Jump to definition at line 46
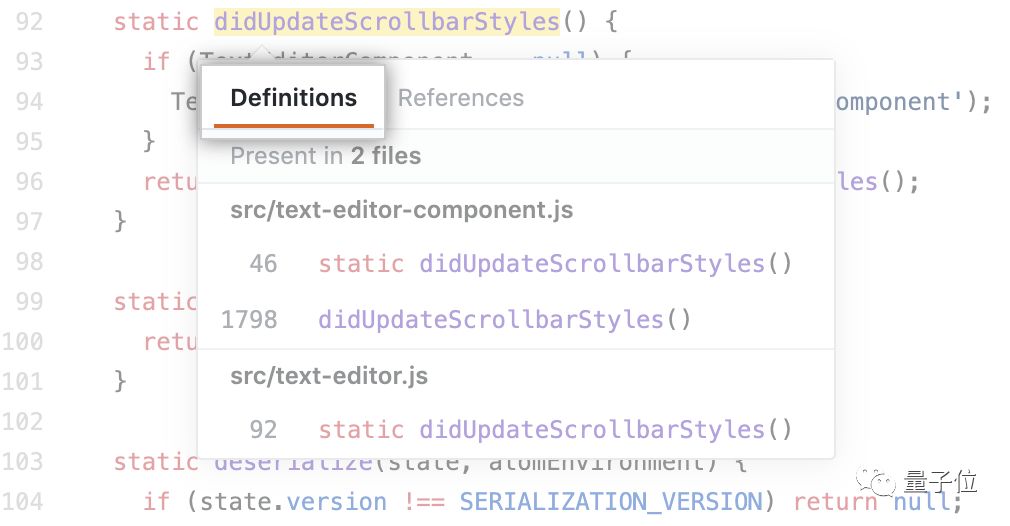This screenshot has height=526, width=1010. [555, 264]
